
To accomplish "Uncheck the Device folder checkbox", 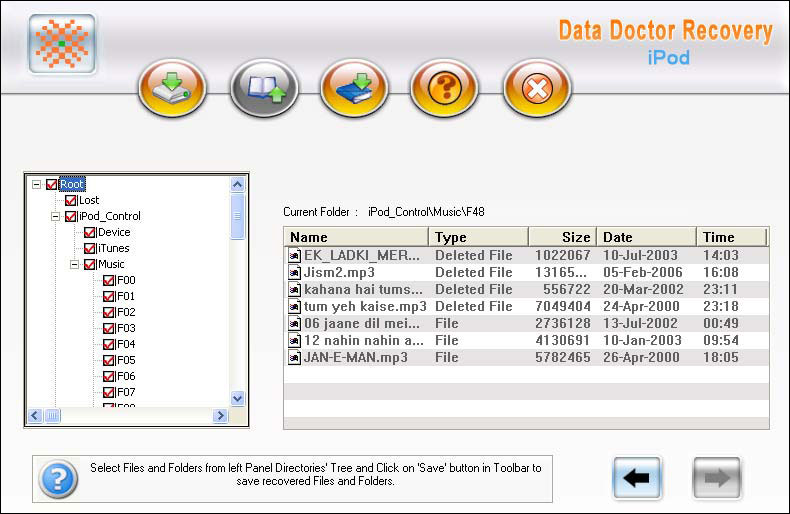I will tap(90, 233).
